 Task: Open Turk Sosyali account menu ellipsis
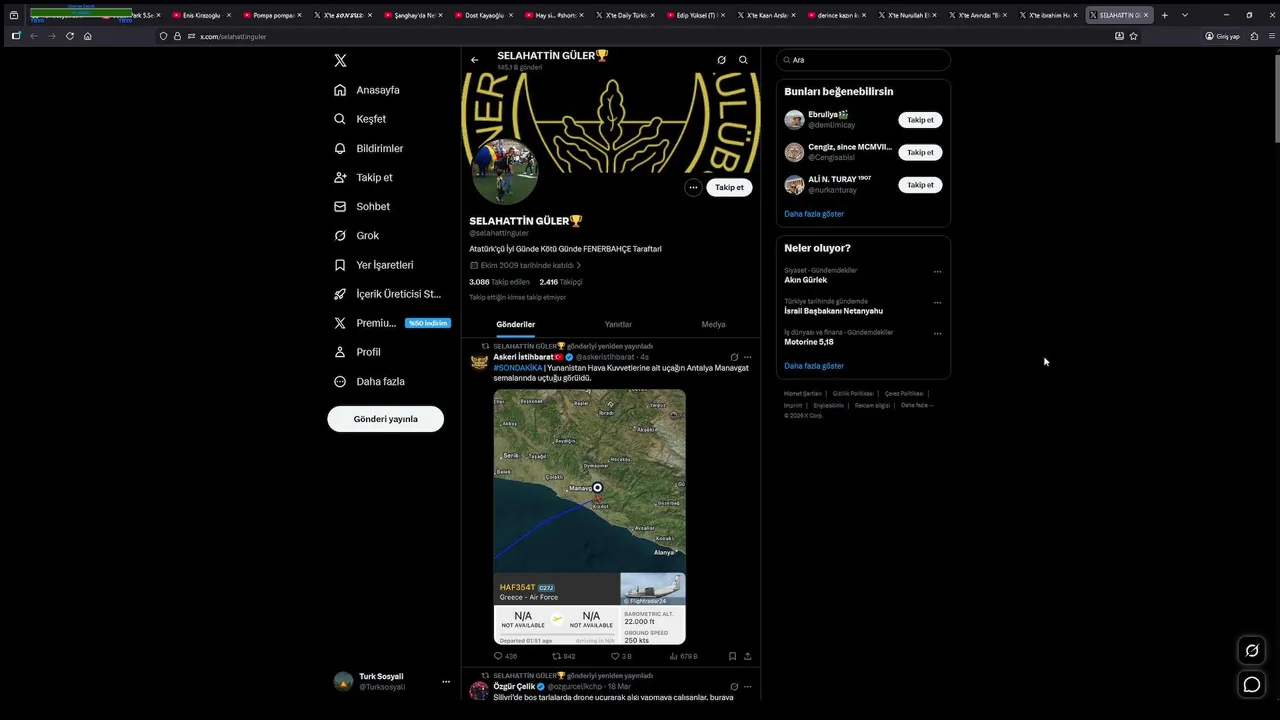click(x=446, y=682)
